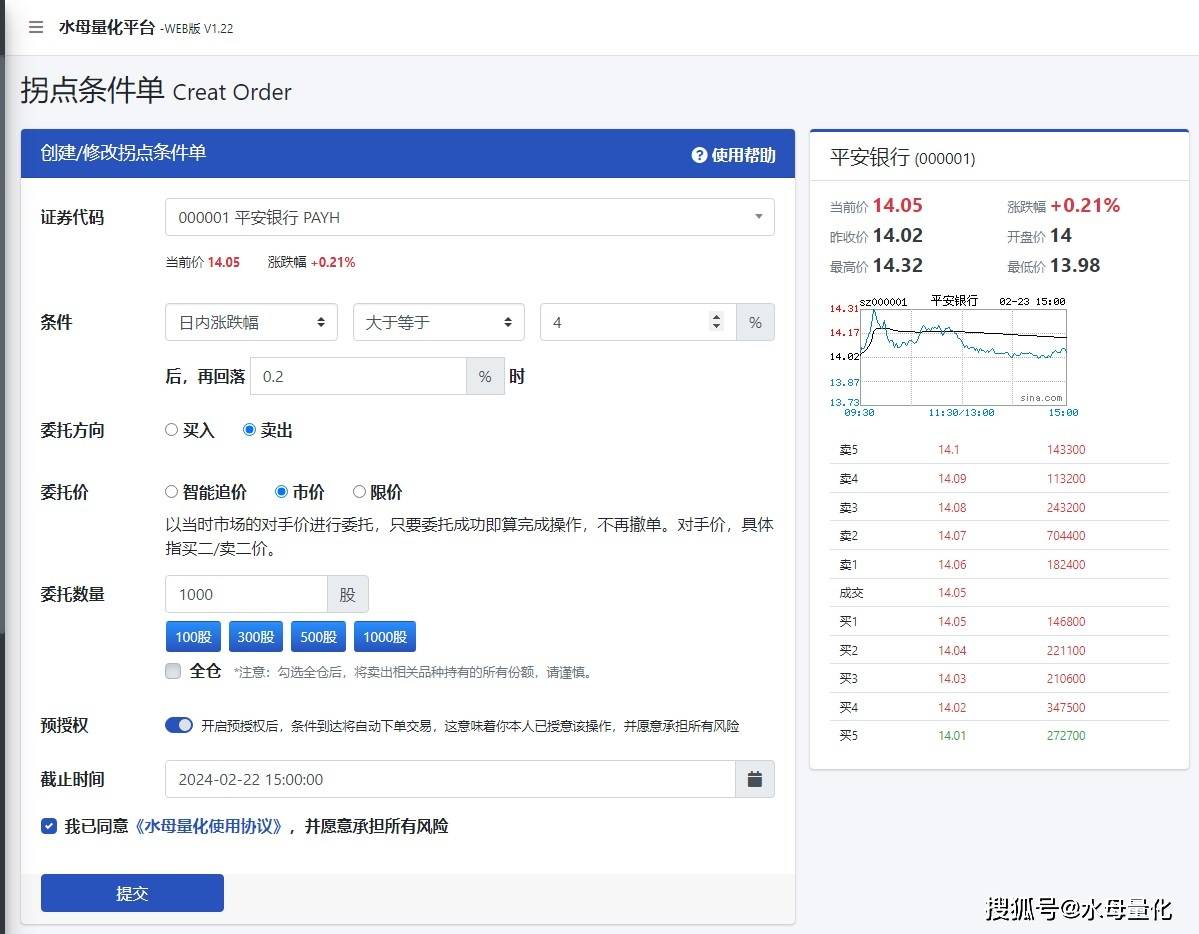
Task: Click the 1000股 quantity preset button
Action: 384,636
